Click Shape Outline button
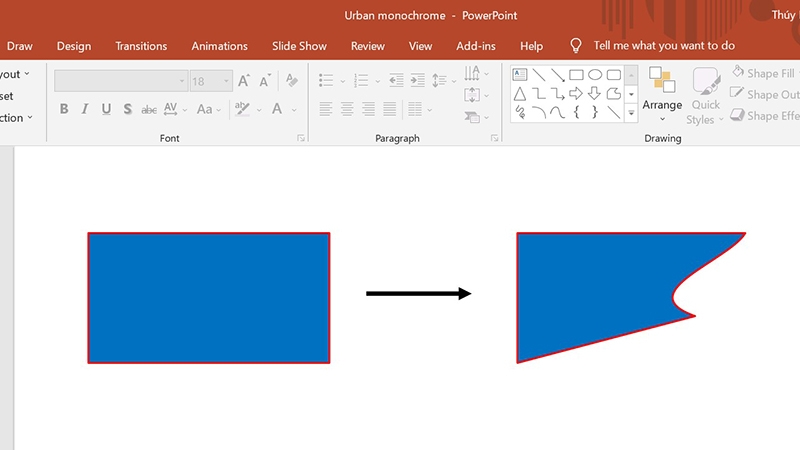The image size is (800, 450). 764,94
